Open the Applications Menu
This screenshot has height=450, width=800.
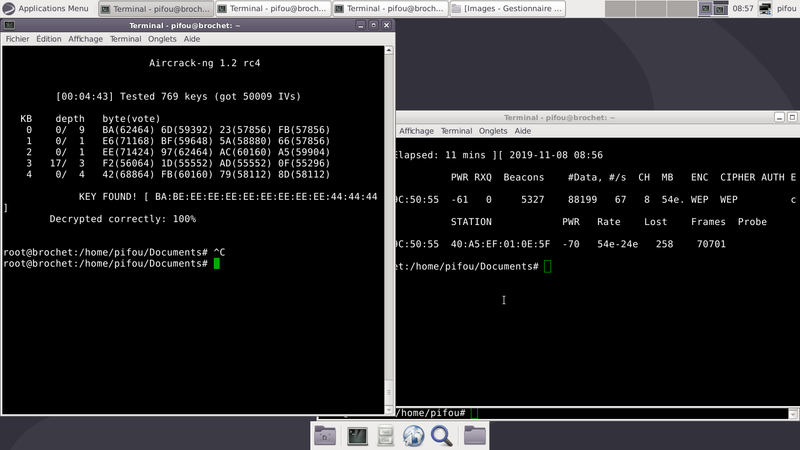(x=46, y=8)
